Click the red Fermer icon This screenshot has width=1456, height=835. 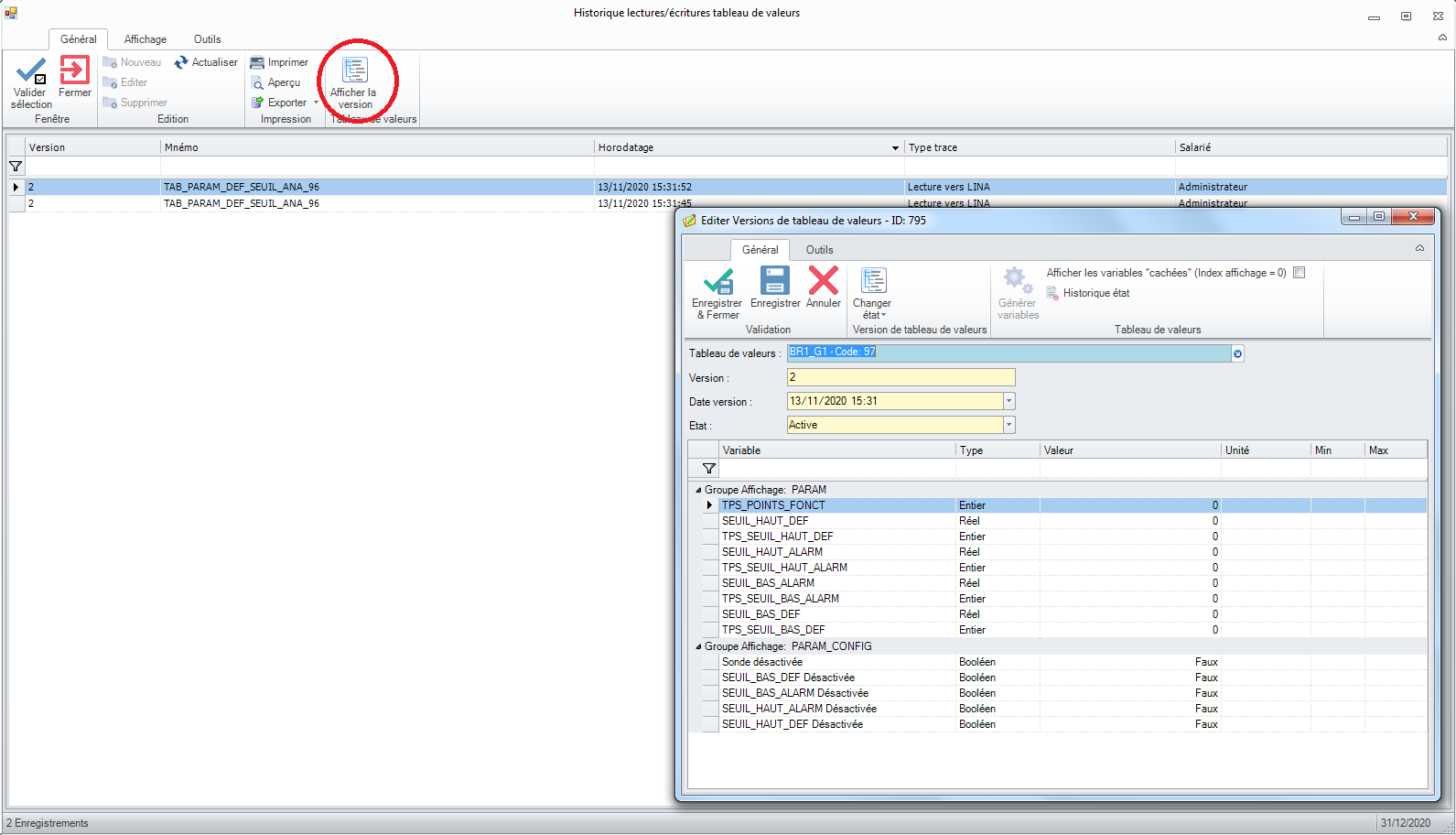point(74,70)
